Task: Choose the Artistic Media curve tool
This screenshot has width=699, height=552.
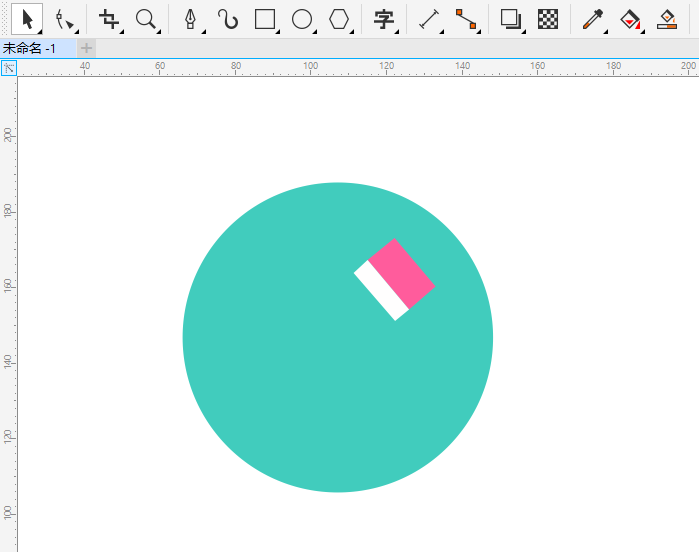Action: coord(228,20)
